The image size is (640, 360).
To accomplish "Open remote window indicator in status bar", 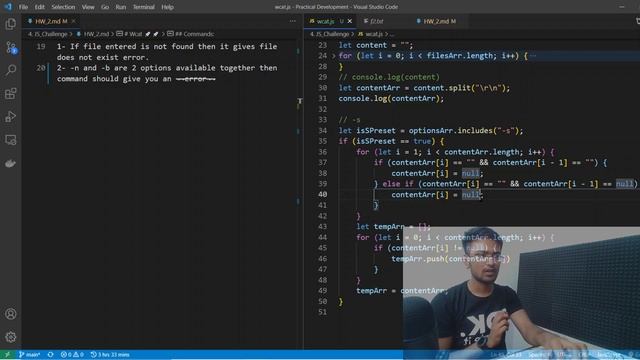I will (x=7, y=354).
